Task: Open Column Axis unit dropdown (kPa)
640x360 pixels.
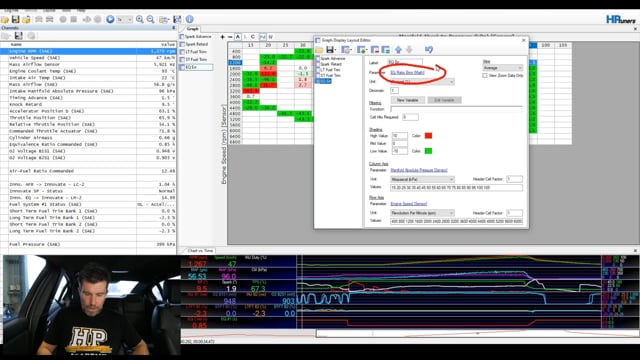Action: pos(422,179)
